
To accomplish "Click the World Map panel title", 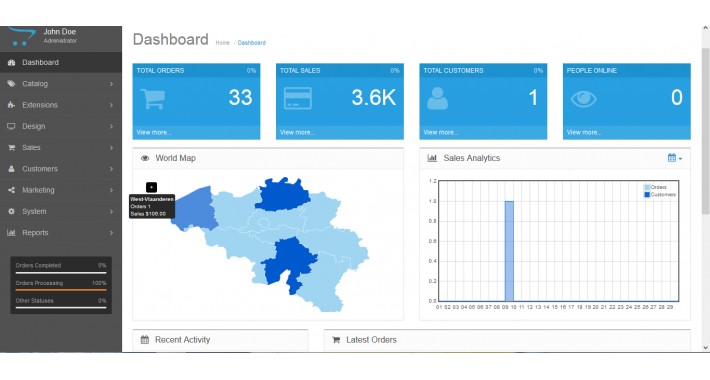I will tap(176, 158).
